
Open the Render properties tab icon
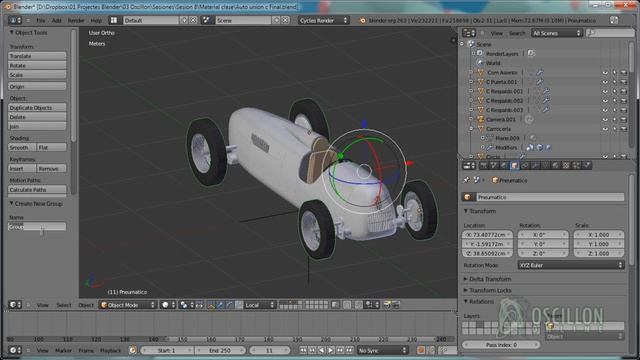[484, 165]
